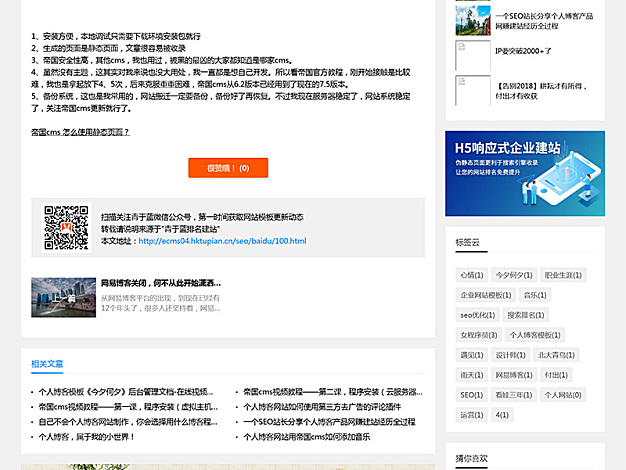This screenshot has height=470, width=626.
Task: Select the 网易博客(1) tag
Action: 514,375
